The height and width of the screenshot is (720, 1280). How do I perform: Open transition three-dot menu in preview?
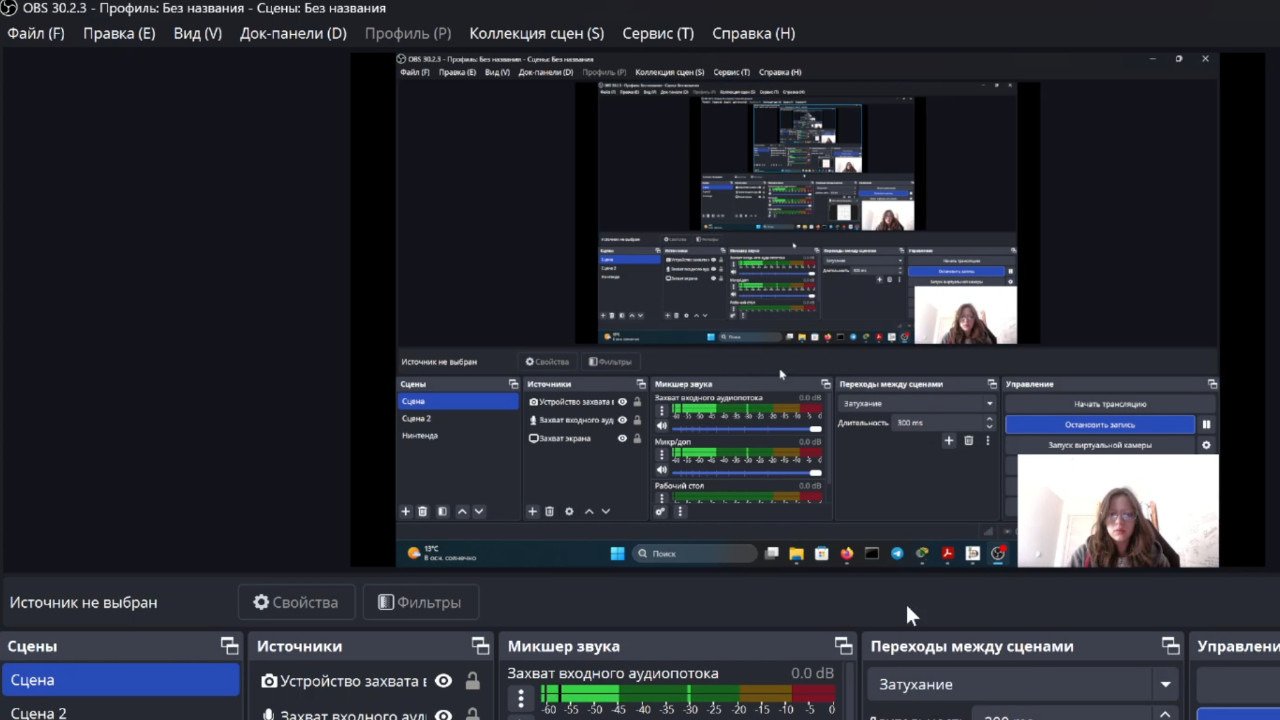[988, 440]
